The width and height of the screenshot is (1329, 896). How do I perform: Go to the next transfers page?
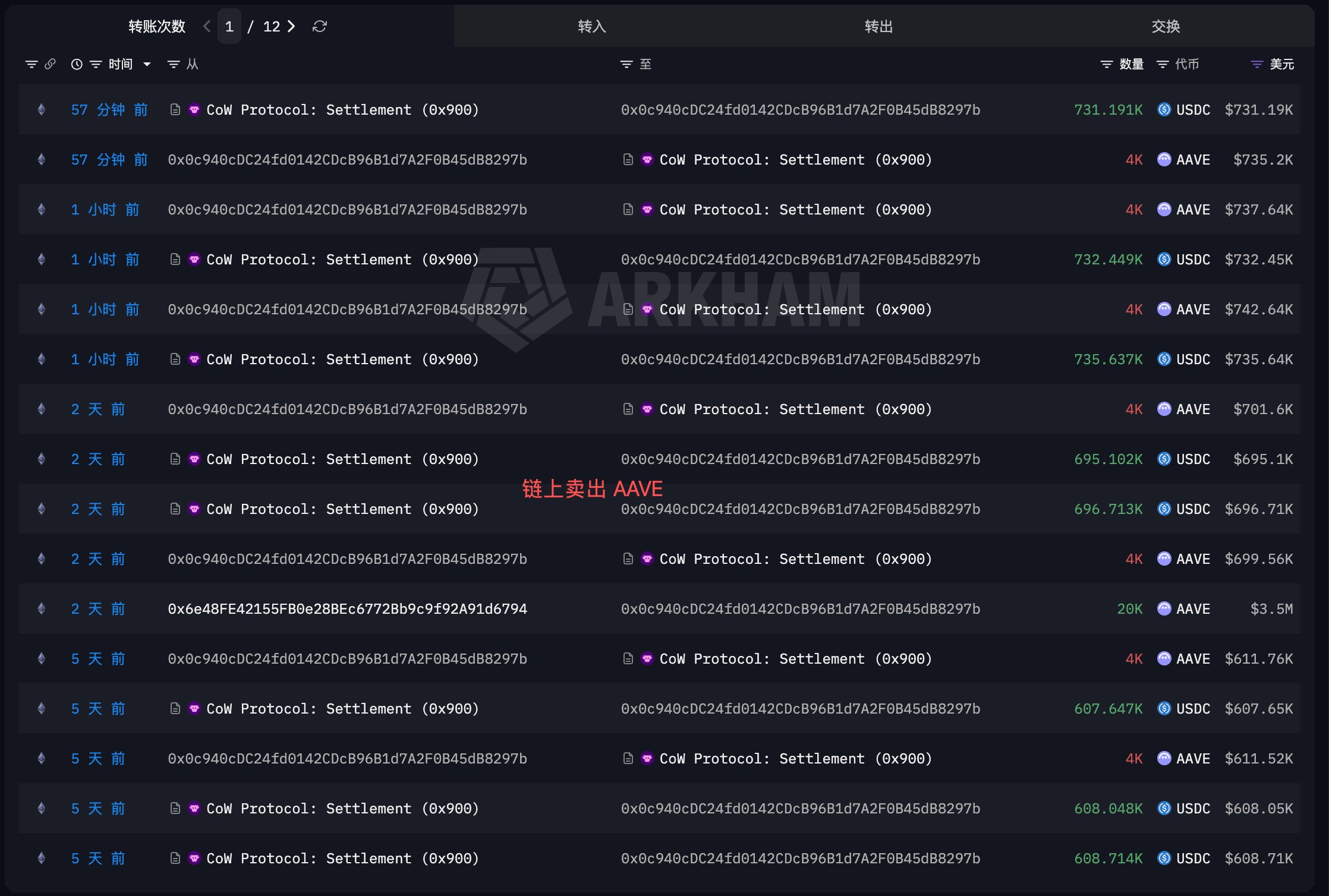(x=291, y=26)
